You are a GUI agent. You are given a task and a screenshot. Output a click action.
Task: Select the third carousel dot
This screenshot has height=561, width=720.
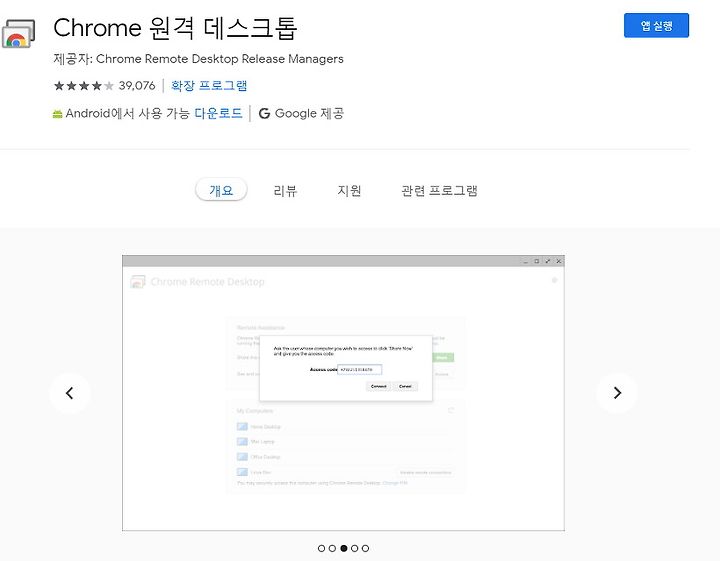[x=343, y=548]
